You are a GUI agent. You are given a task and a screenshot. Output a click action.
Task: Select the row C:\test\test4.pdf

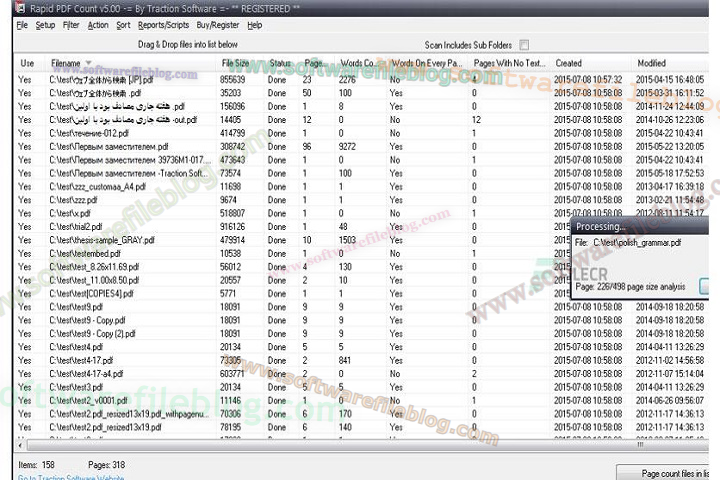362,347
